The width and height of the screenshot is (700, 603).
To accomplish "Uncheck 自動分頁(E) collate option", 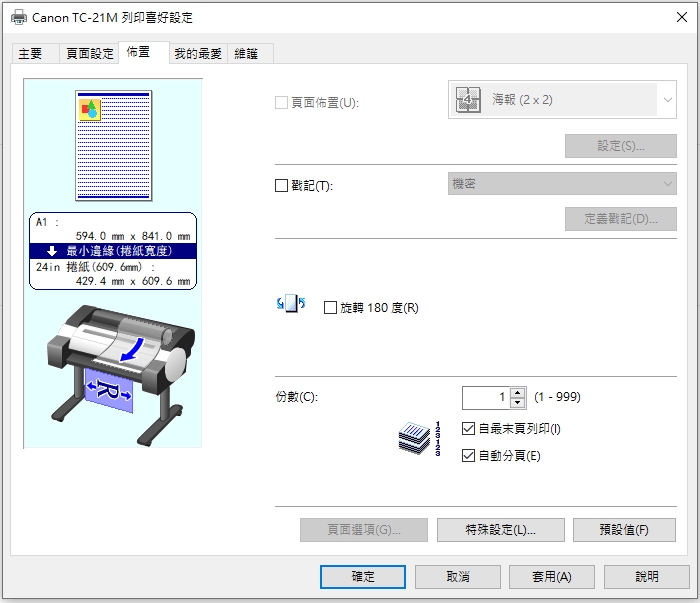I will click(x=468, y=455).
